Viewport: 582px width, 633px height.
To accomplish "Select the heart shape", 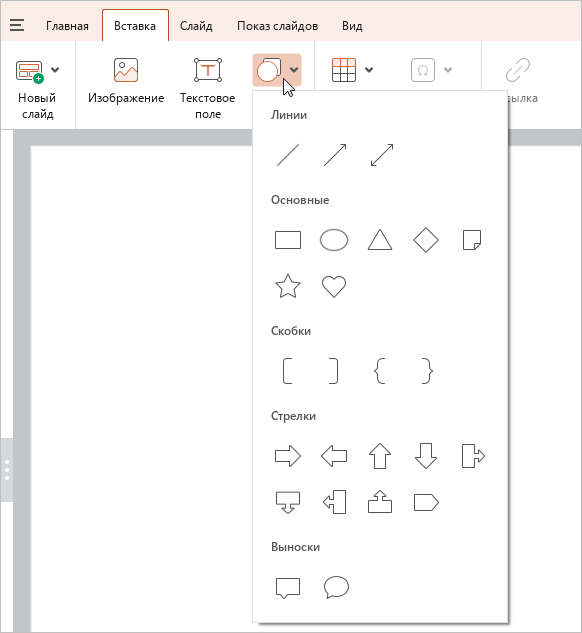I will (x=334, y=287).
